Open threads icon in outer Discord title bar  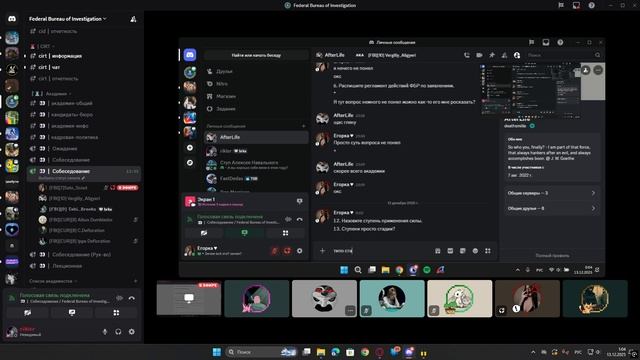[x=561, y=5]
